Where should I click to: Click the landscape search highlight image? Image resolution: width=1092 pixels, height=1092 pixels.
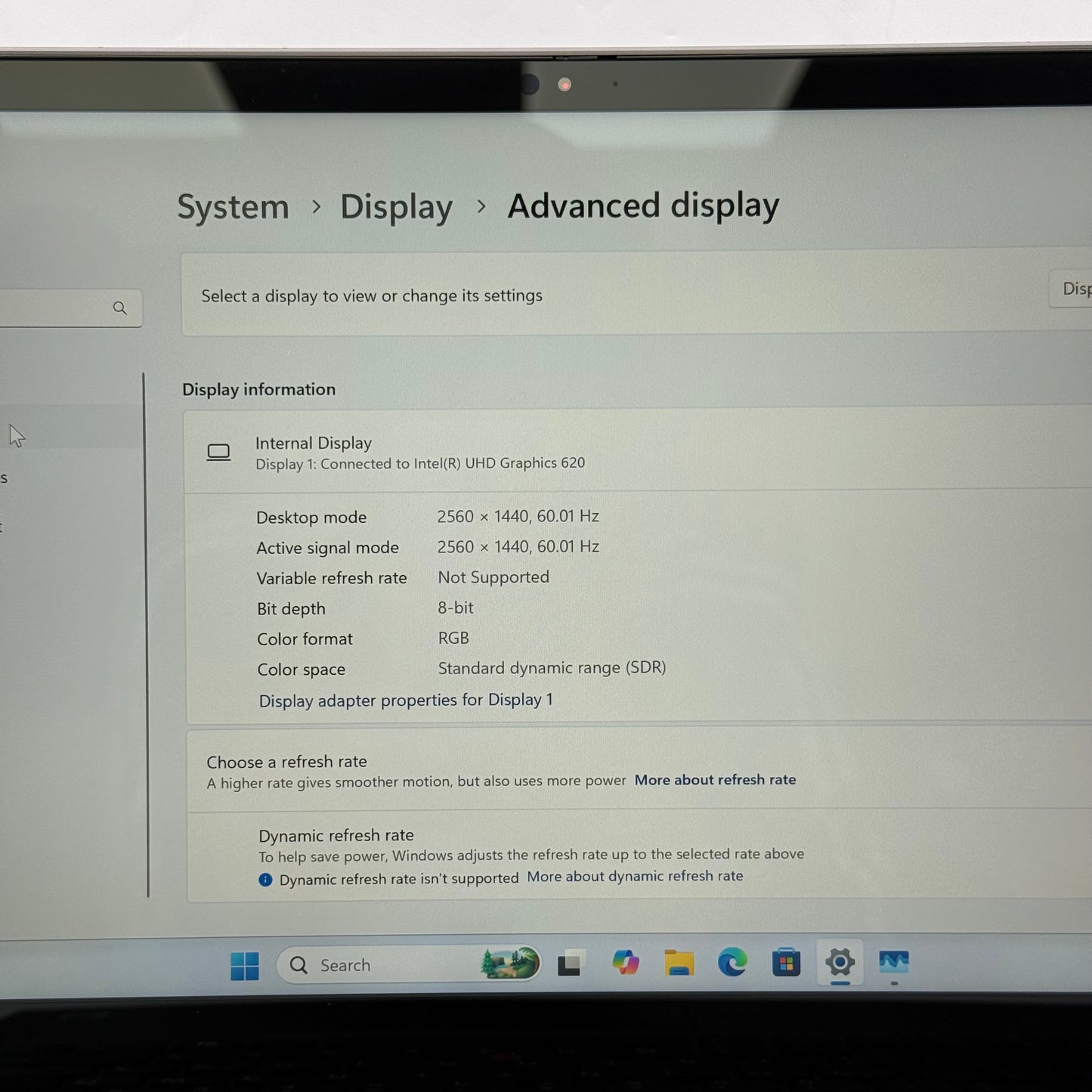point(510,963)
